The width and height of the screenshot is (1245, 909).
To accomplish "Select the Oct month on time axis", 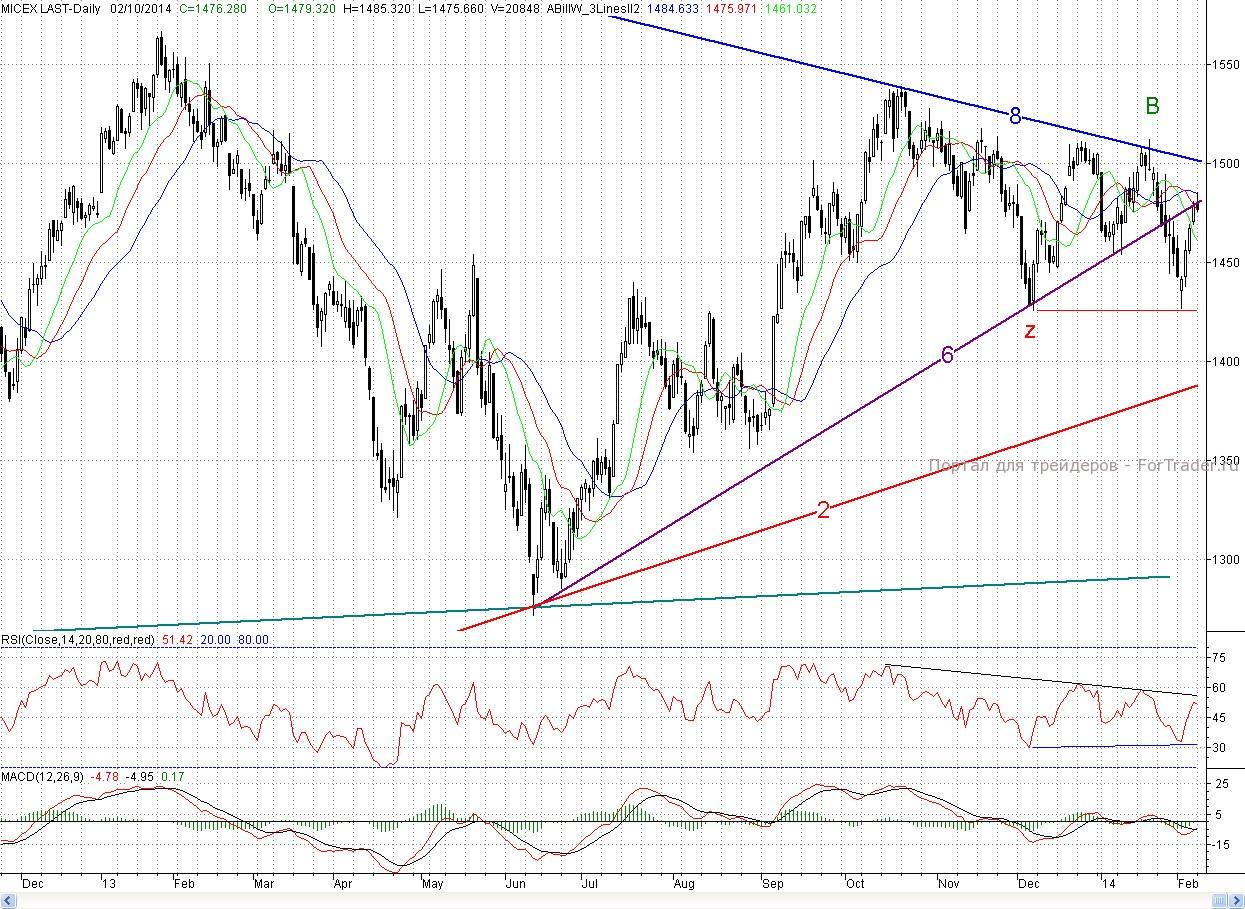I will (854, 884).
